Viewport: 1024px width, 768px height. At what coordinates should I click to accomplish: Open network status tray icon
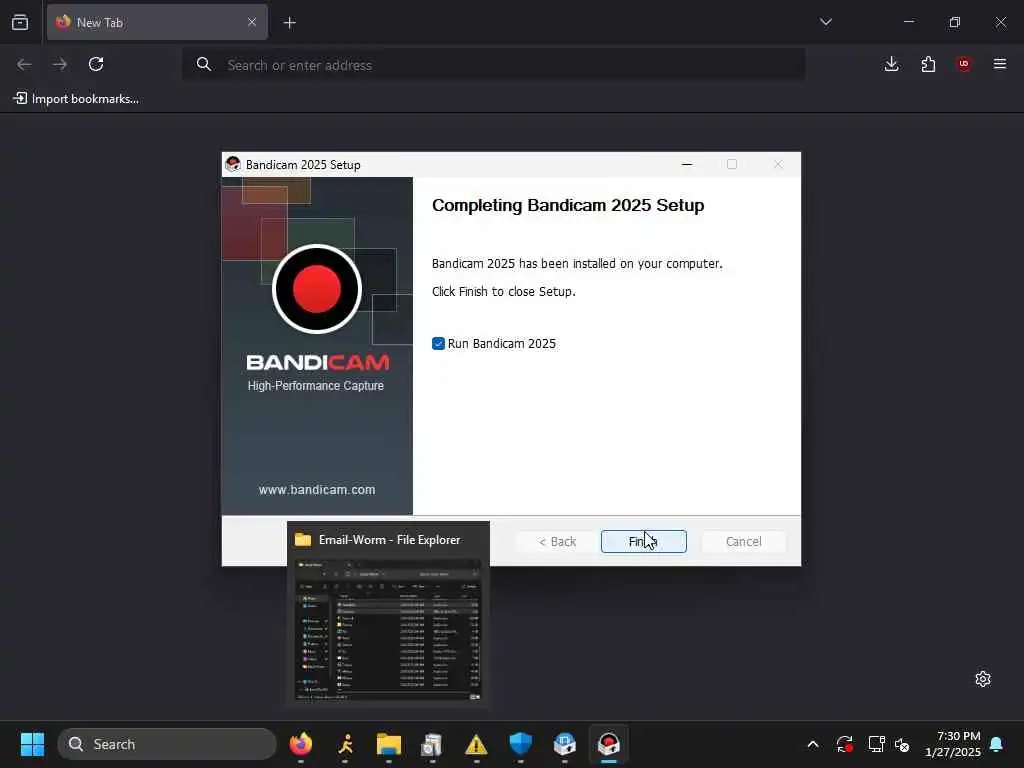click(876, 744)
